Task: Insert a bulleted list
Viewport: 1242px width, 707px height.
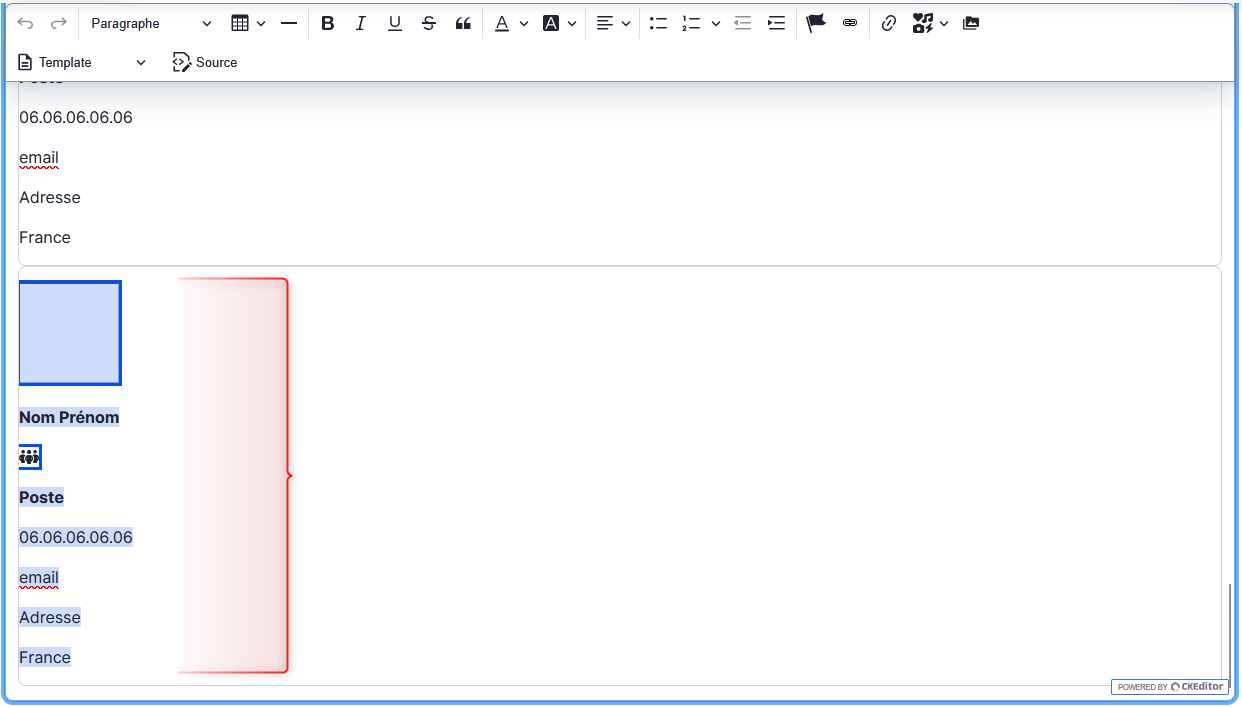Action: (x=658, y=23)
